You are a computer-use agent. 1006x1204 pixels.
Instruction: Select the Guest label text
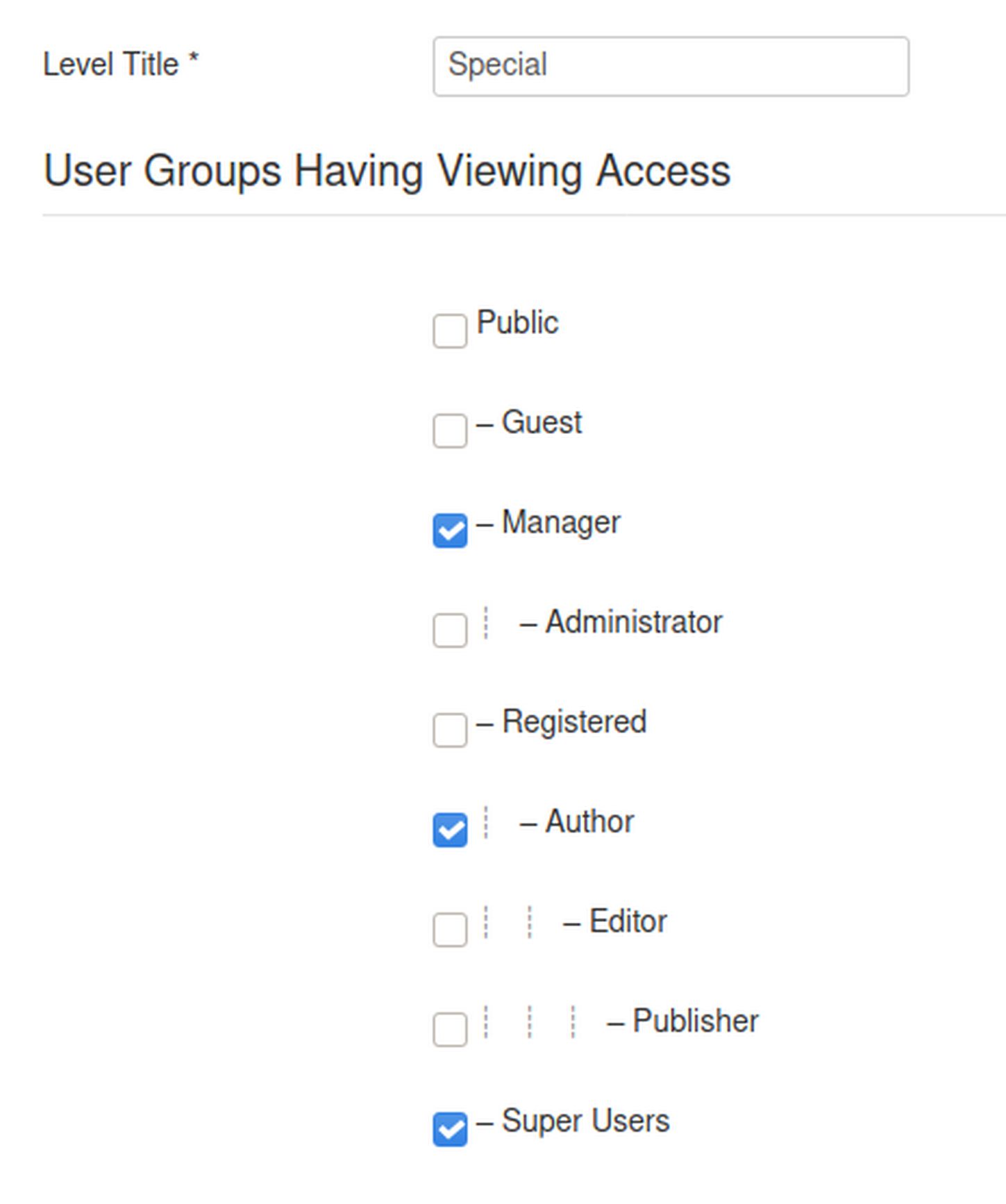(541, 423)
